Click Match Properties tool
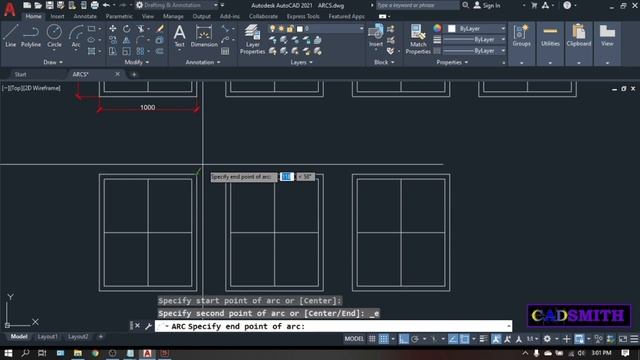Viewport: 640px width, 360px height. pyautogui.click(x=418, y=39)
